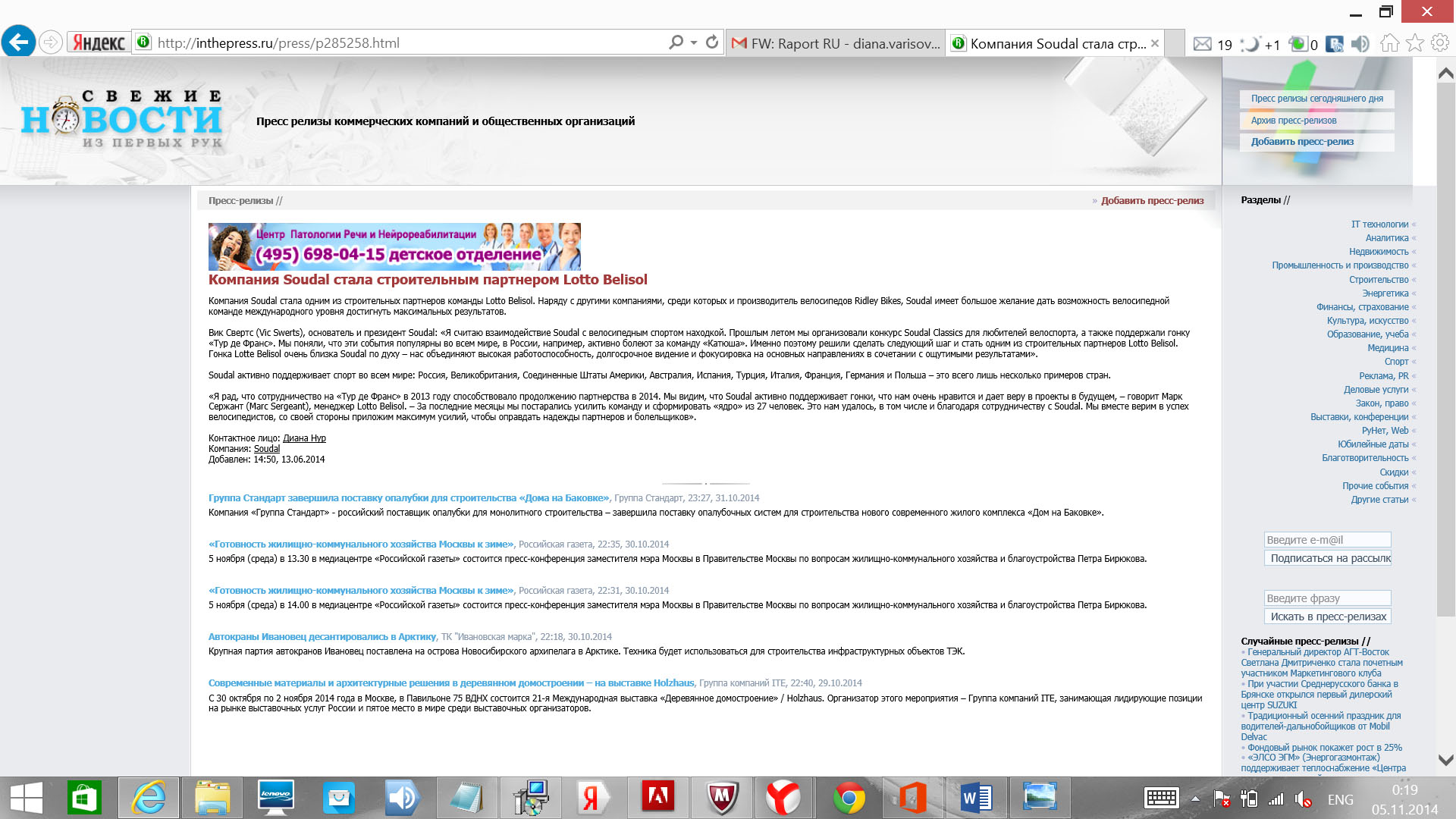
Task: Close the Компания Soudal tab
Action: (1154, 43)
